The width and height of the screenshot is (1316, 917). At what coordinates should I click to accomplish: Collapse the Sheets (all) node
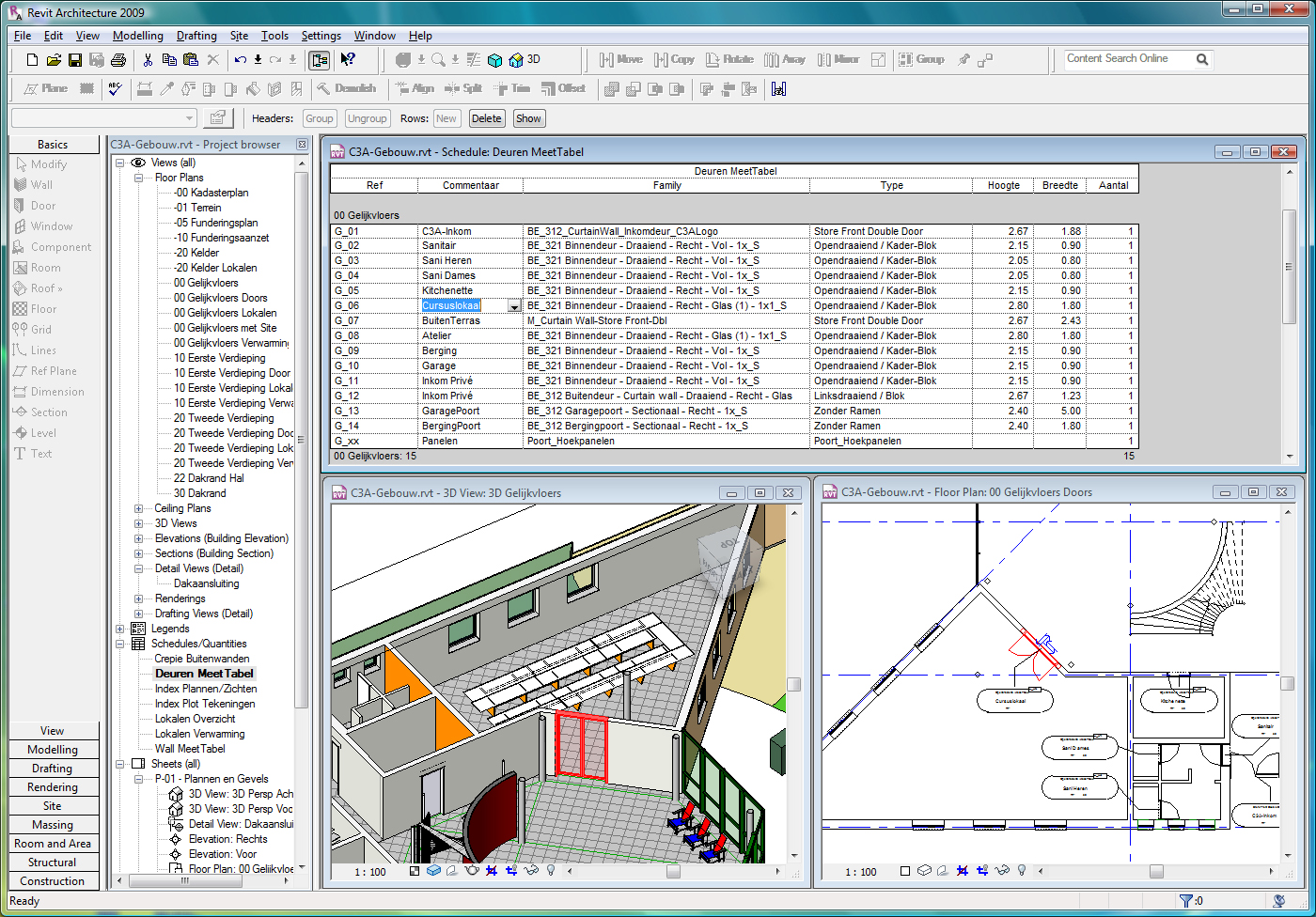(120, 764)
